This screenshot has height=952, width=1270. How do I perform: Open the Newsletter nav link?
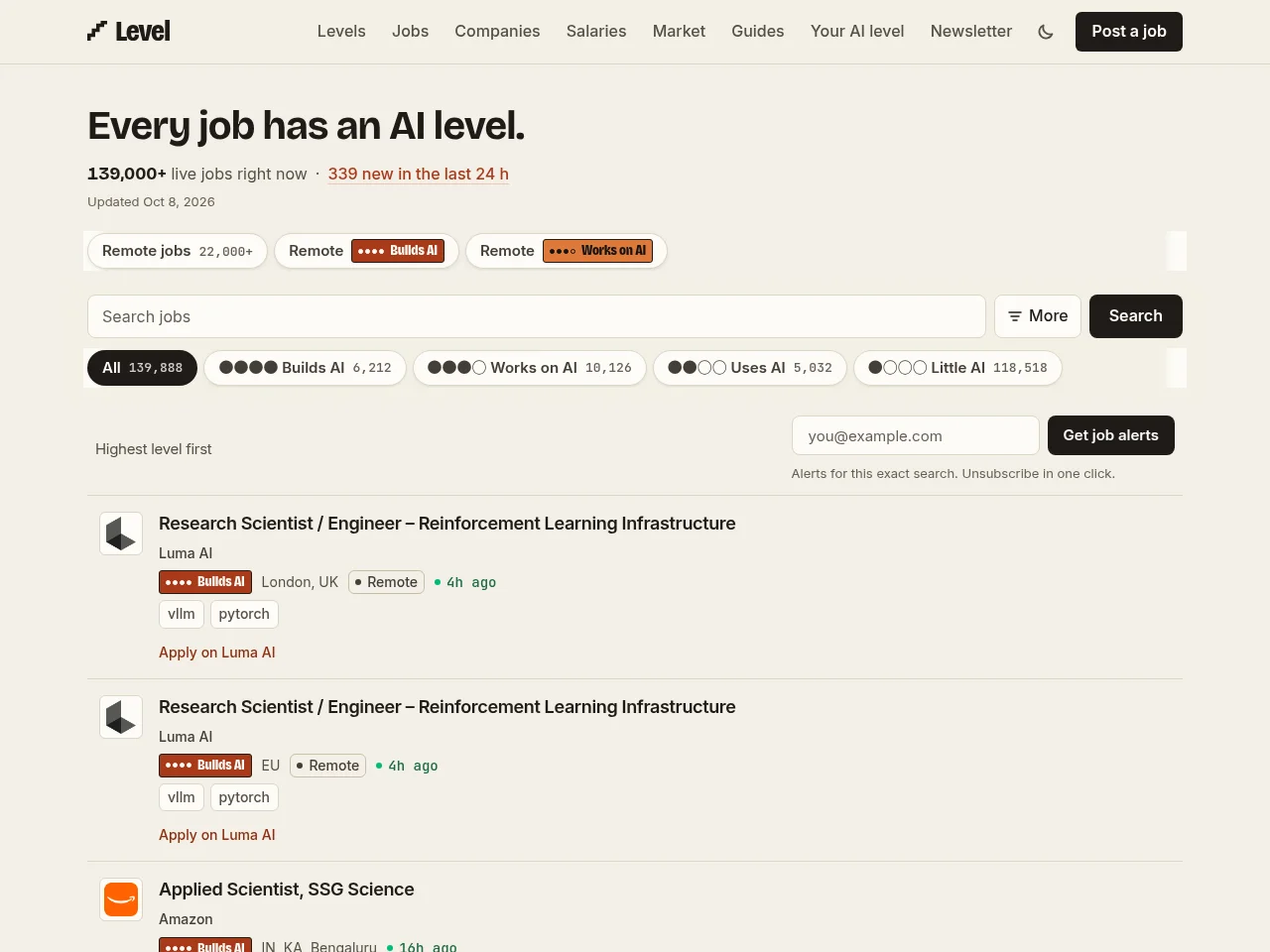[x=971, y=32]
